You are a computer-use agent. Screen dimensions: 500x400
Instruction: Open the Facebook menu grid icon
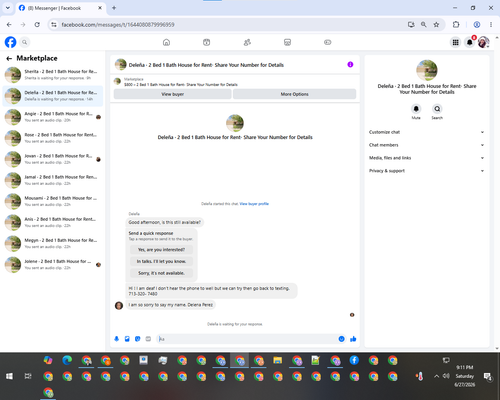[x=455, y=42]
